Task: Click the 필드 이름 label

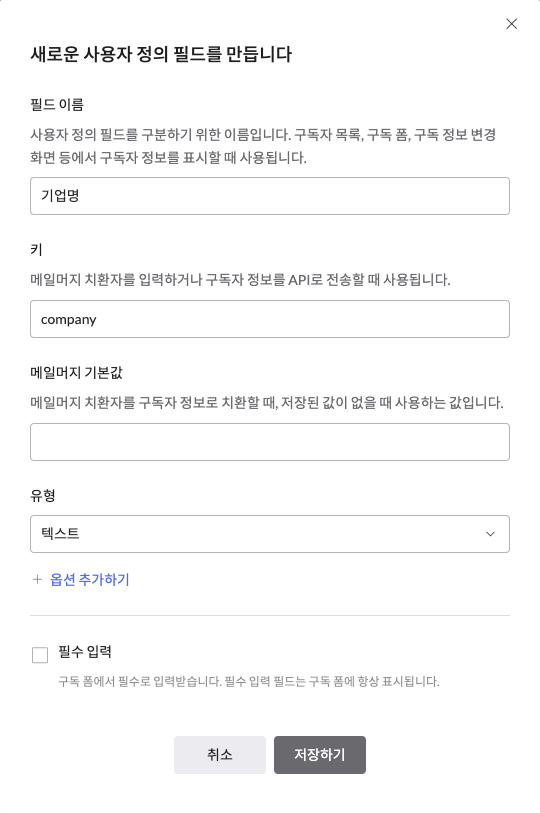Action: pyautogui.click(x=57, y=105)
